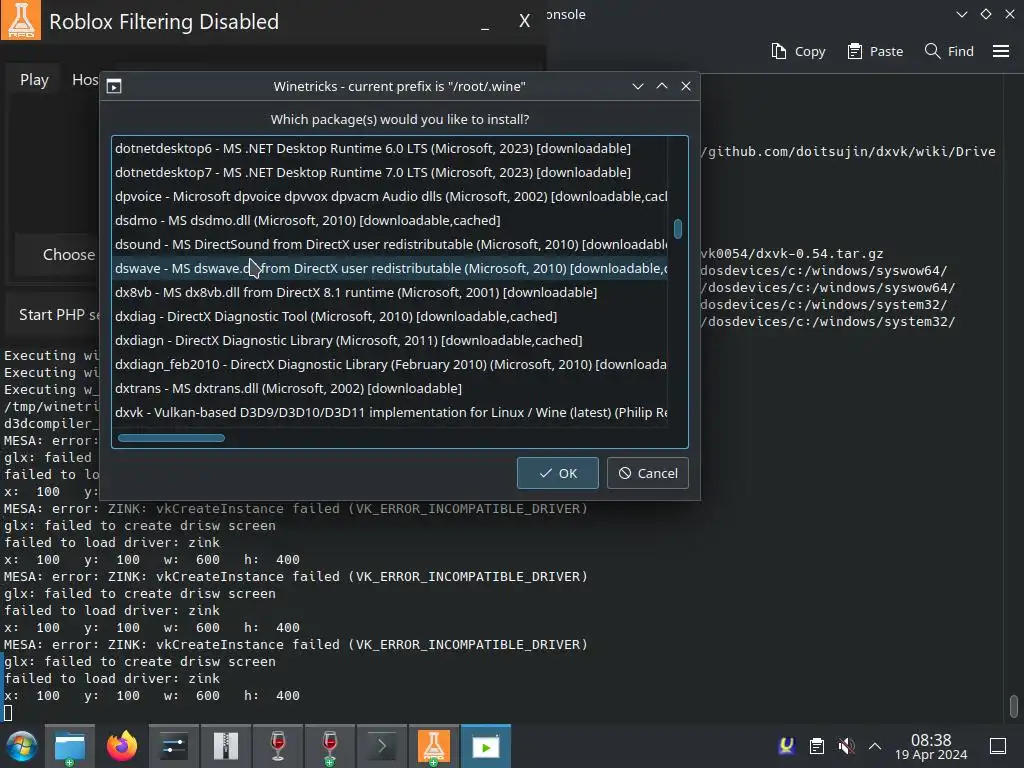
Task: Open the terminal console taskbar icon
Action: coord(382,746)
